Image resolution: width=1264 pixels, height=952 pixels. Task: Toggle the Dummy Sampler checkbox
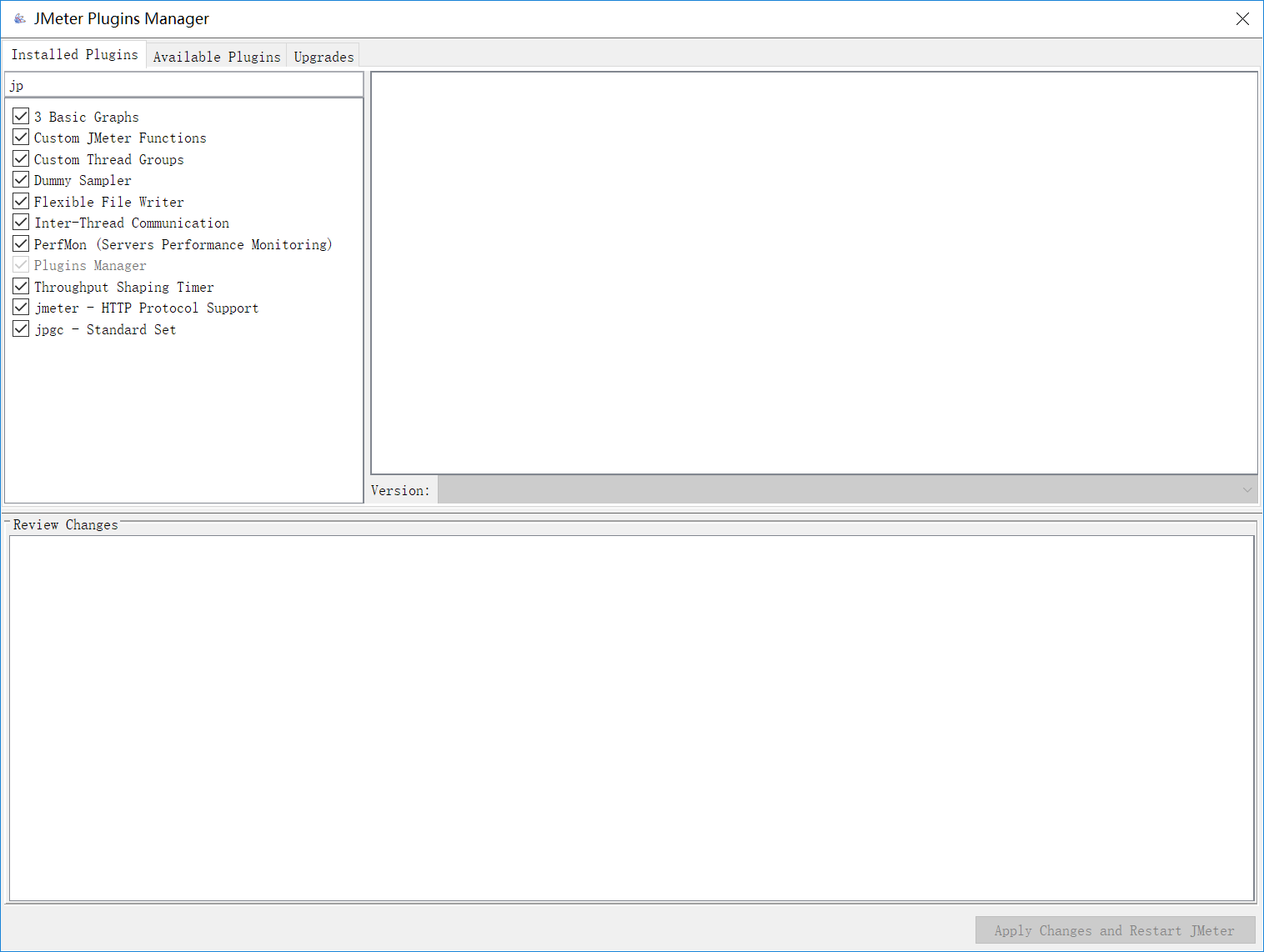coord(21,180)
